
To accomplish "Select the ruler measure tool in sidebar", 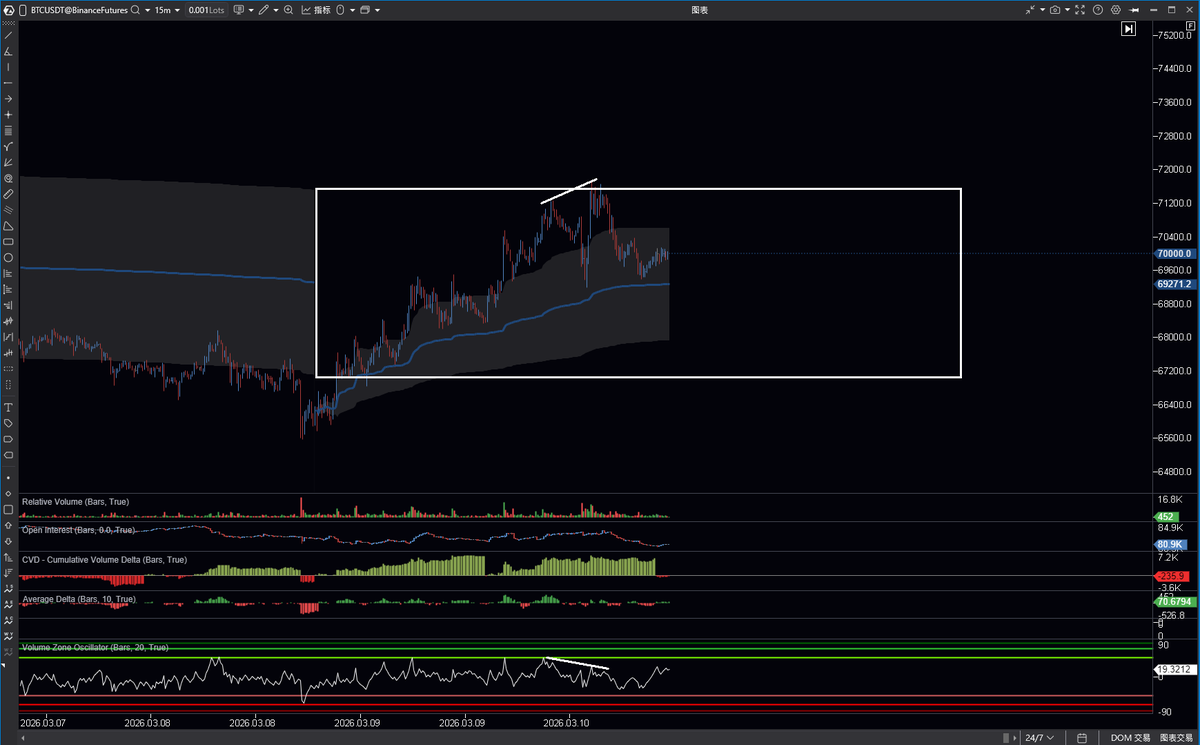I will [x=9, y=193].
